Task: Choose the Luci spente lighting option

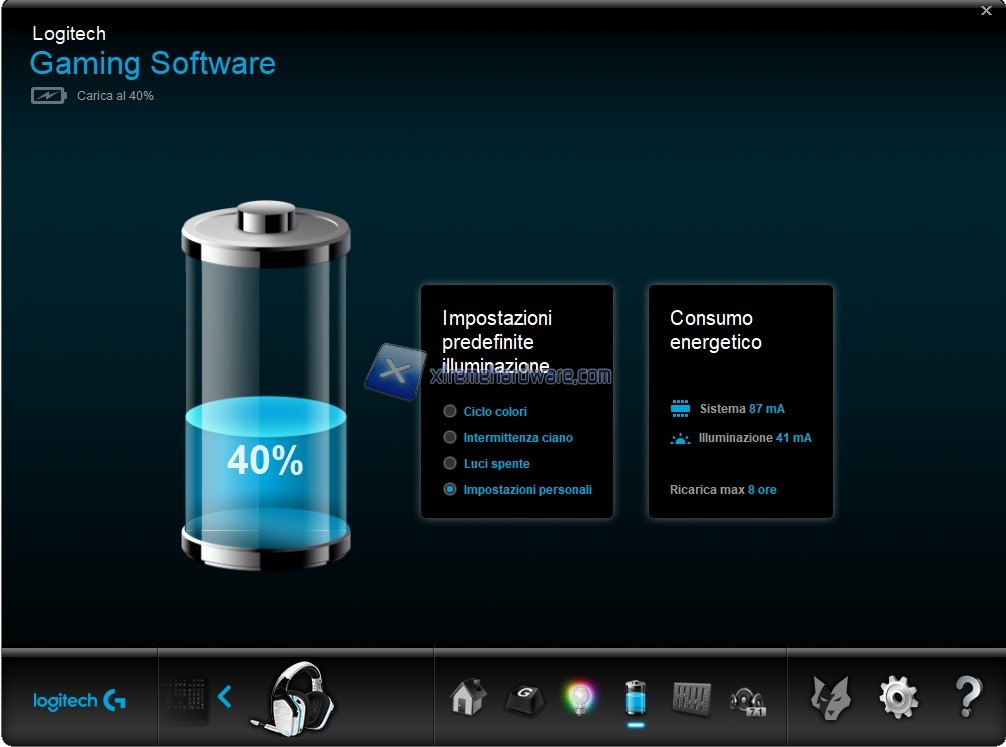Action: pyautogui.click(x=450, y=463)
